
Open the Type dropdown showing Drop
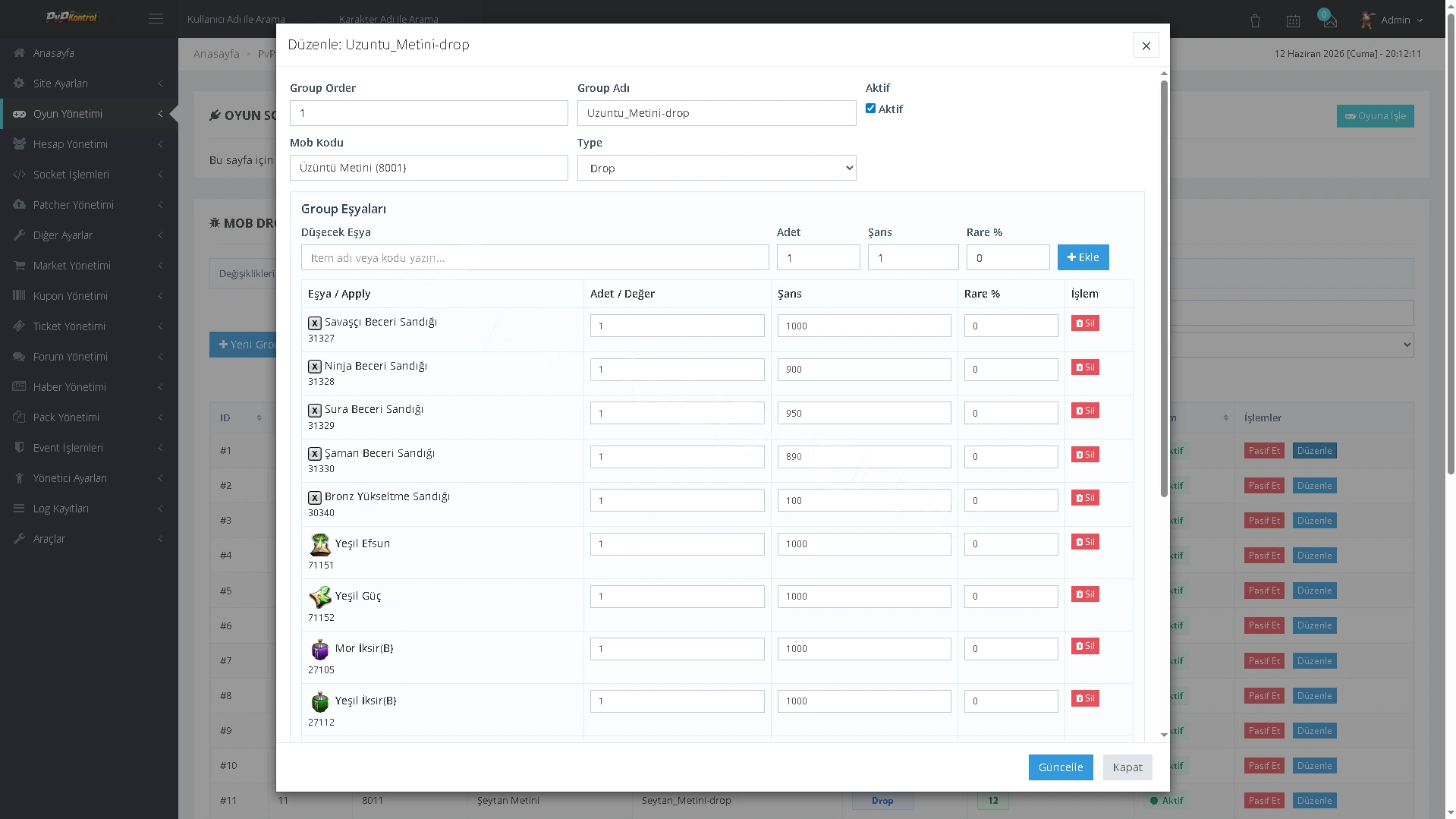(716, 168)
